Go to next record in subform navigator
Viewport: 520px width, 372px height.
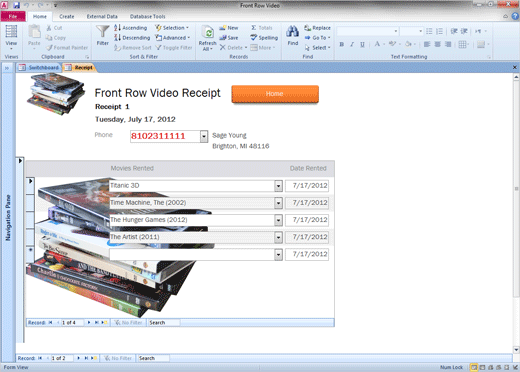tap(89, 322)
